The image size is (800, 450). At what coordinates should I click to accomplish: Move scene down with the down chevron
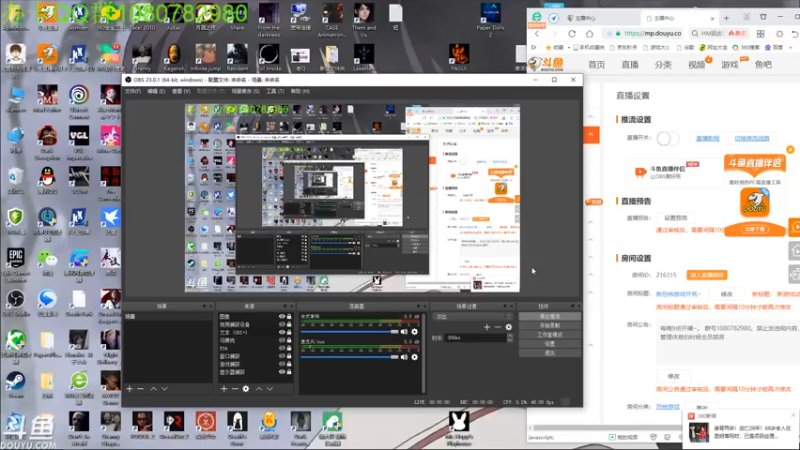[164, 389]
